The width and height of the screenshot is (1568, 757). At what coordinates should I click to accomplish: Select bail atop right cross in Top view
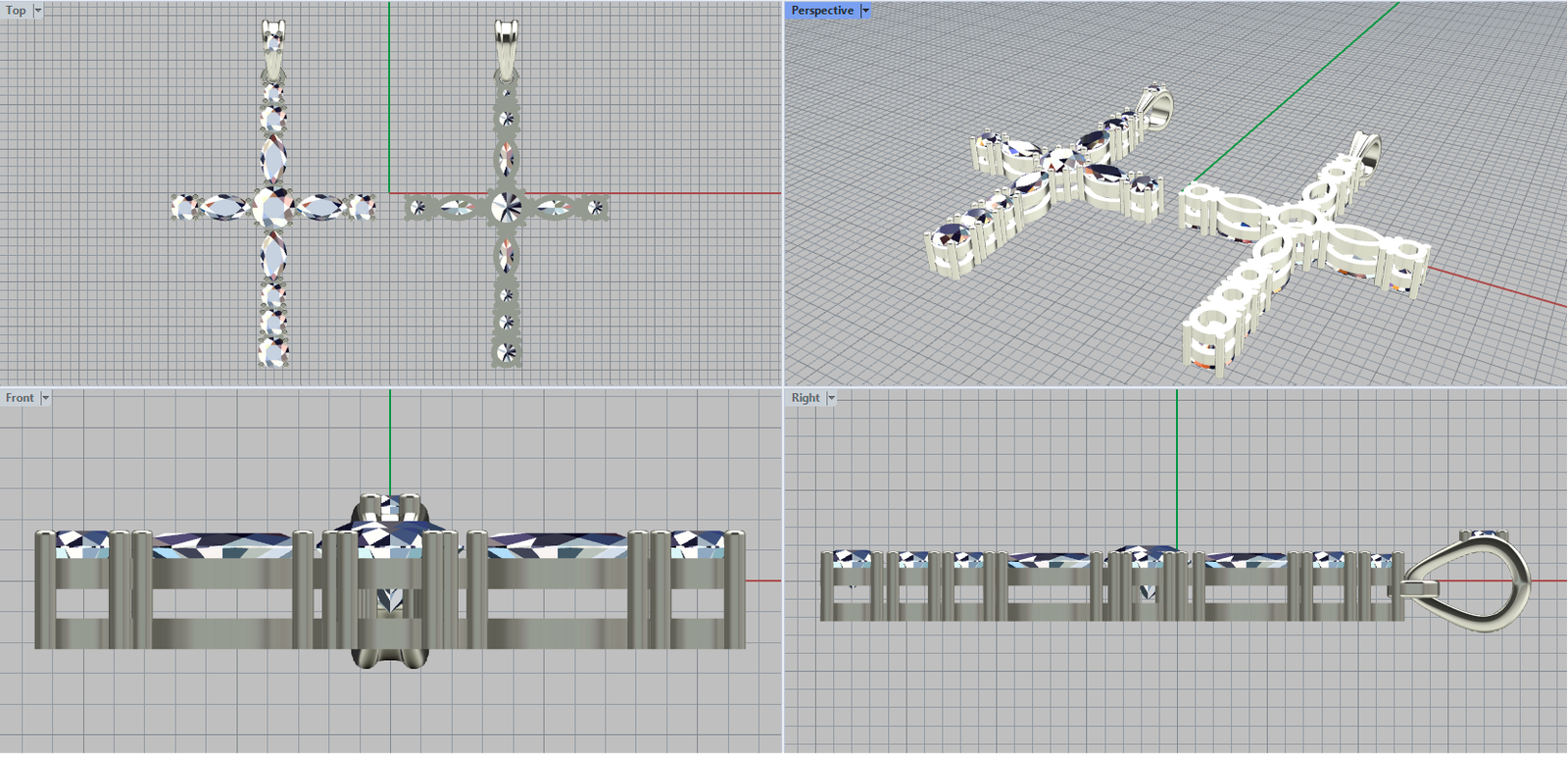coord(506,44)
